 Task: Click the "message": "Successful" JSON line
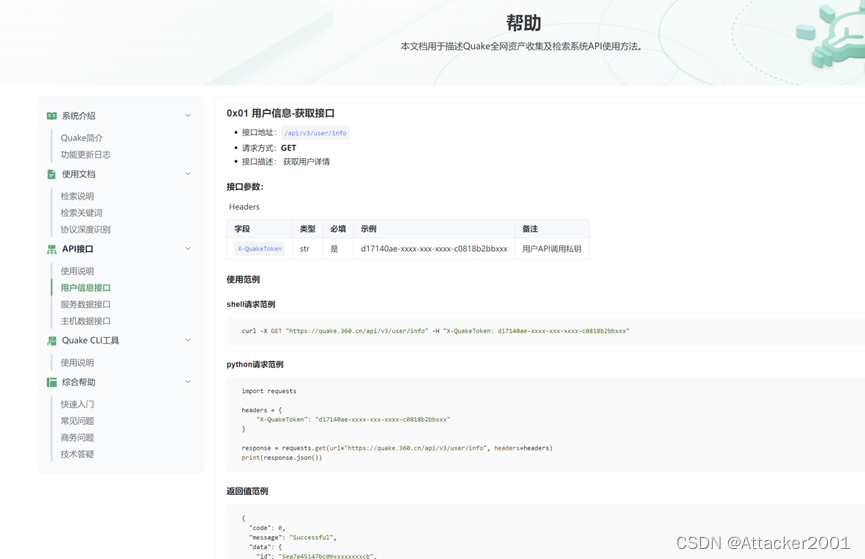point(292,537)
